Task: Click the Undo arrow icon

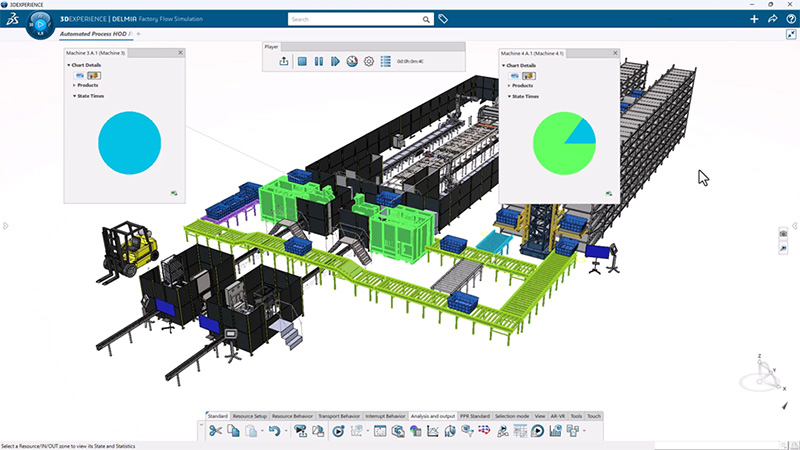Action: 273,431
